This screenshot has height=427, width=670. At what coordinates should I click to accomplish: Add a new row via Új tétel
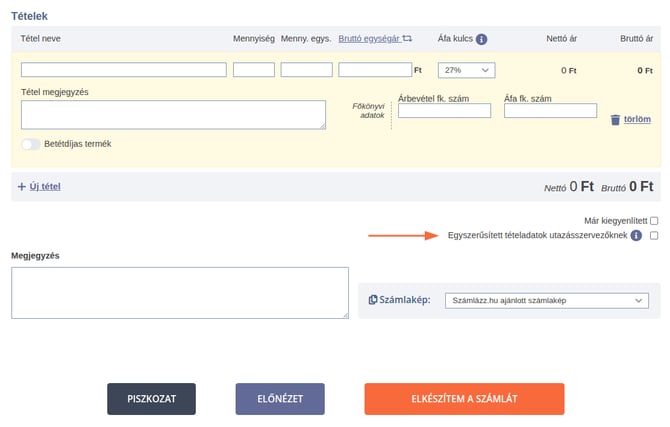[x=45, y=187]
